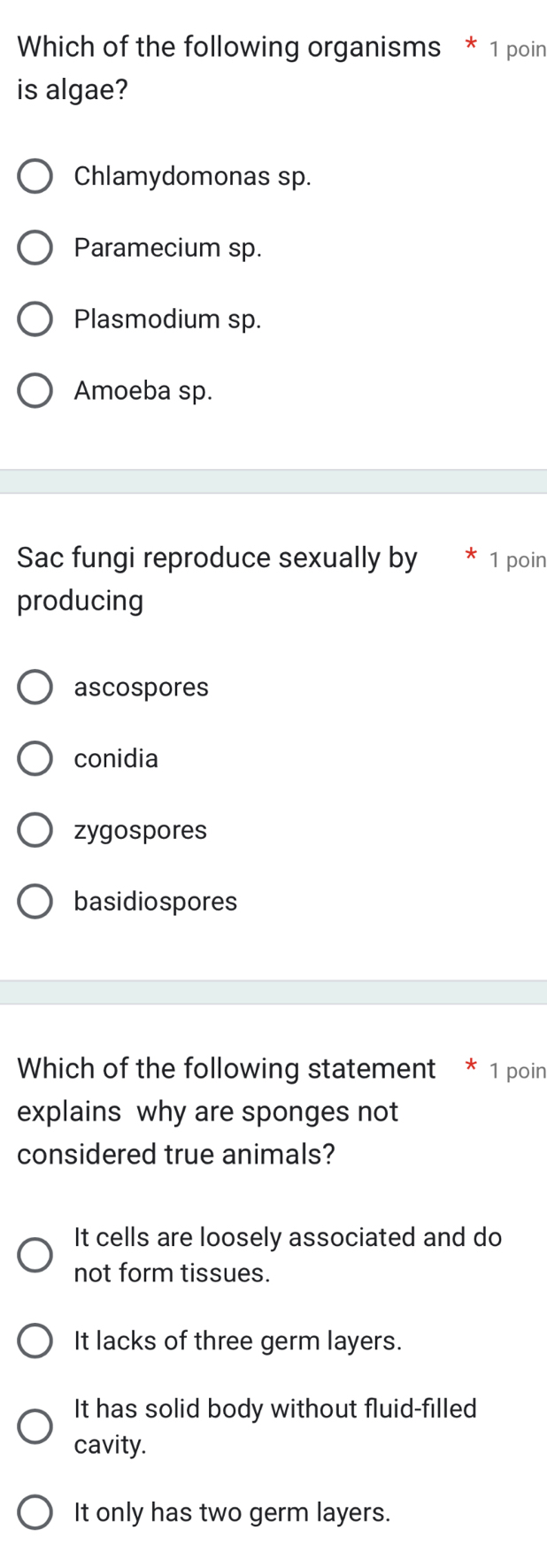
Task: Select the Chlamydomonas sp. option
Action: click(35, 176)
